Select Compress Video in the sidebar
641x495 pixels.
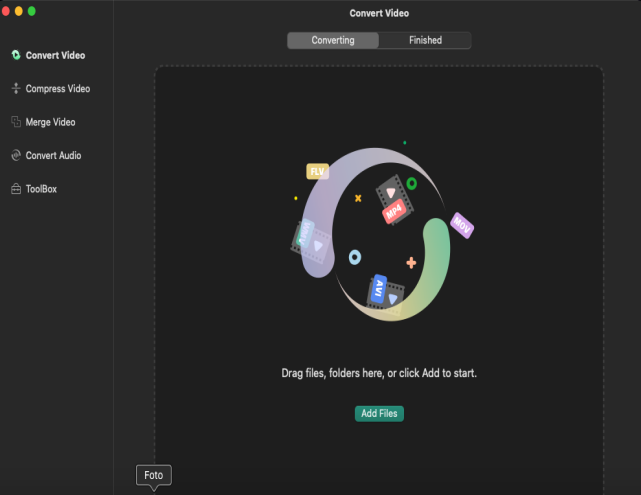tap(58, 89)
